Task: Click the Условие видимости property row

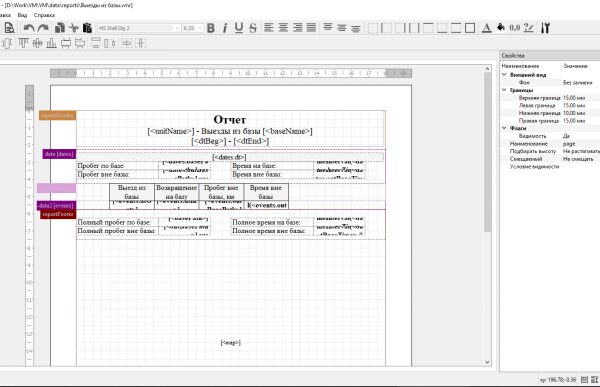Action: 550,167
